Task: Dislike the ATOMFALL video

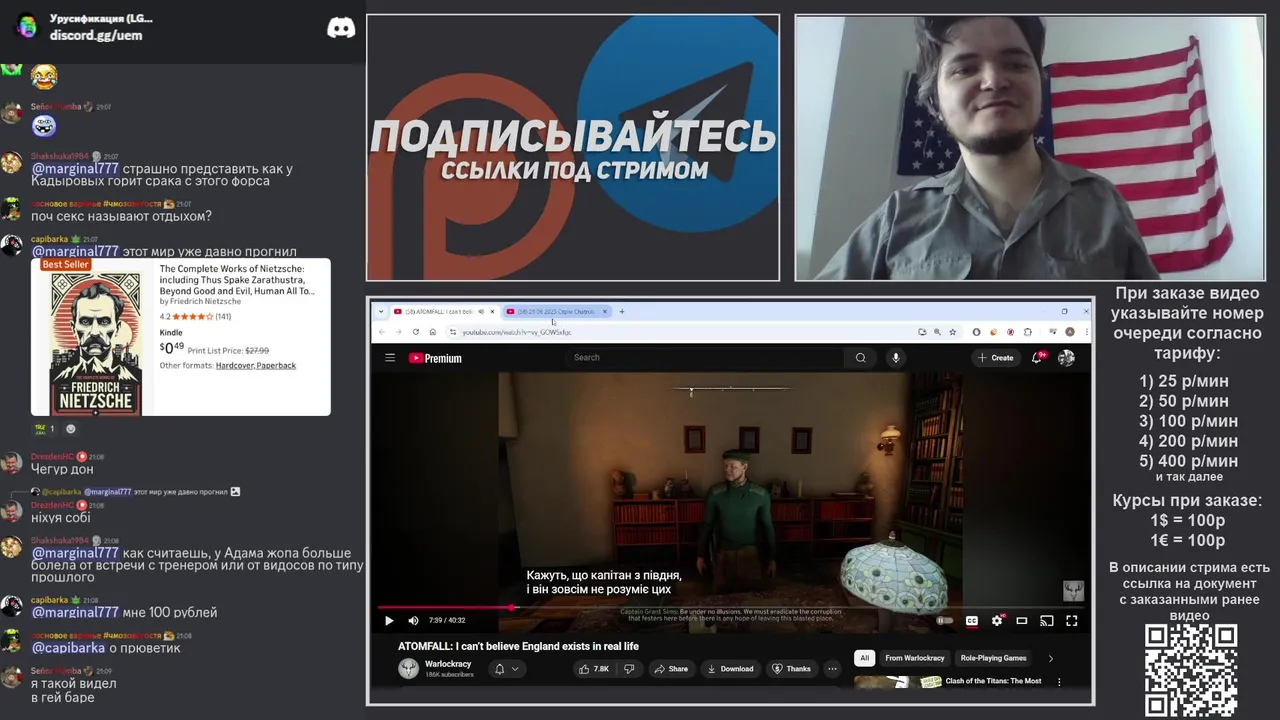Action: pyautogui.click(x=629, y=668)
